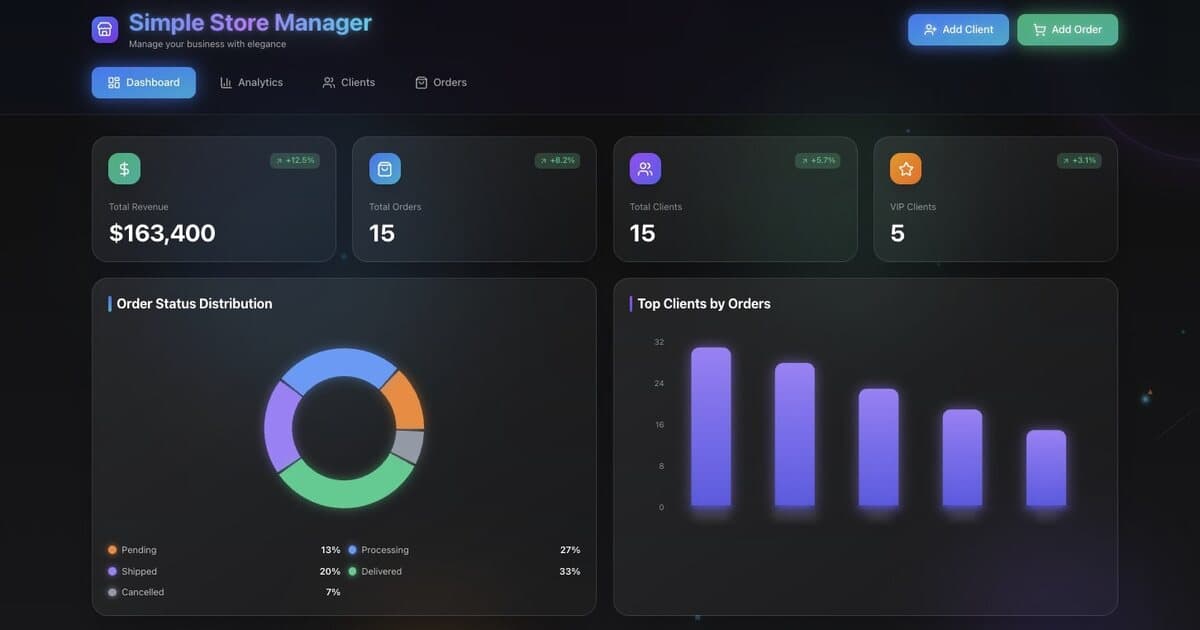The width and height of the screenshot is (1200, 630).
Task: Select the orange Pending donut segment
Action: (x=406, y=400)
